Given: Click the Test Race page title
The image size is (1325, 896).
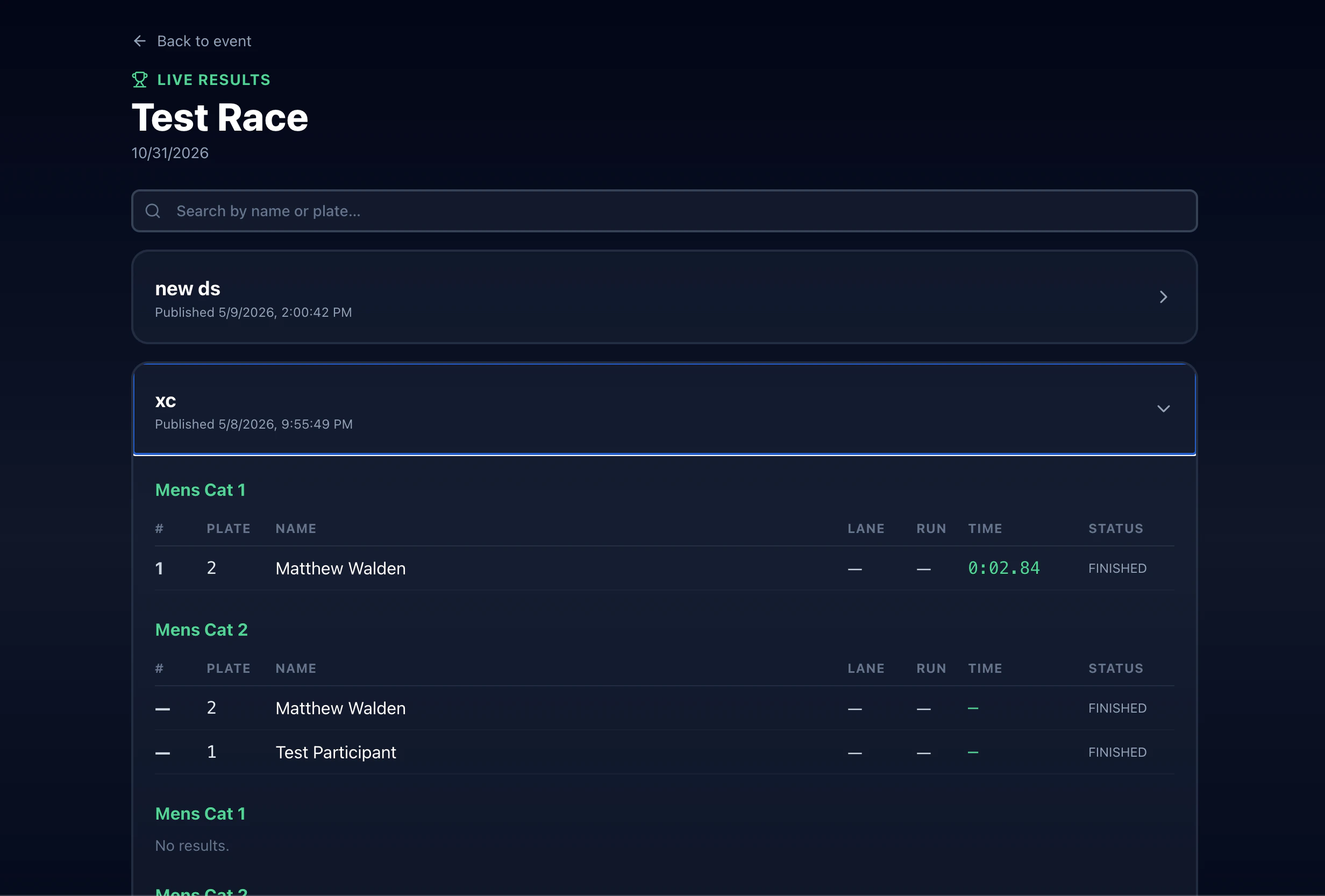Looking at the screenshot, I should [220, 117].
